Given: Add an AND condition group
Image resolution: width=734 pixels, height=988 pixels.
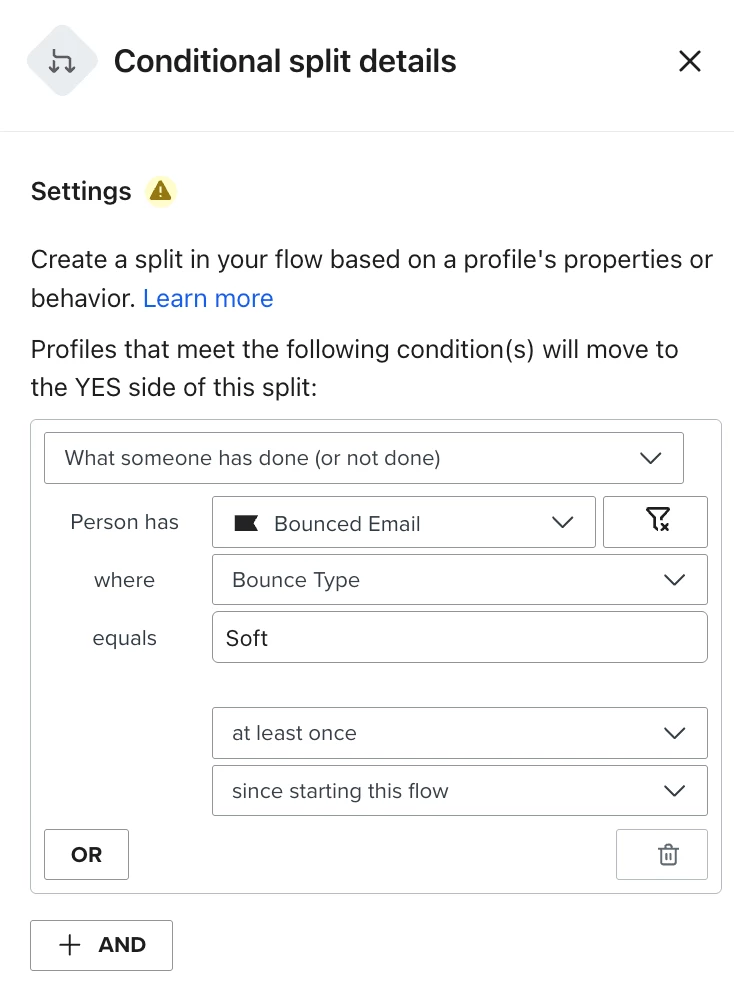Looking at the screenshot, I should coord(101,945).
